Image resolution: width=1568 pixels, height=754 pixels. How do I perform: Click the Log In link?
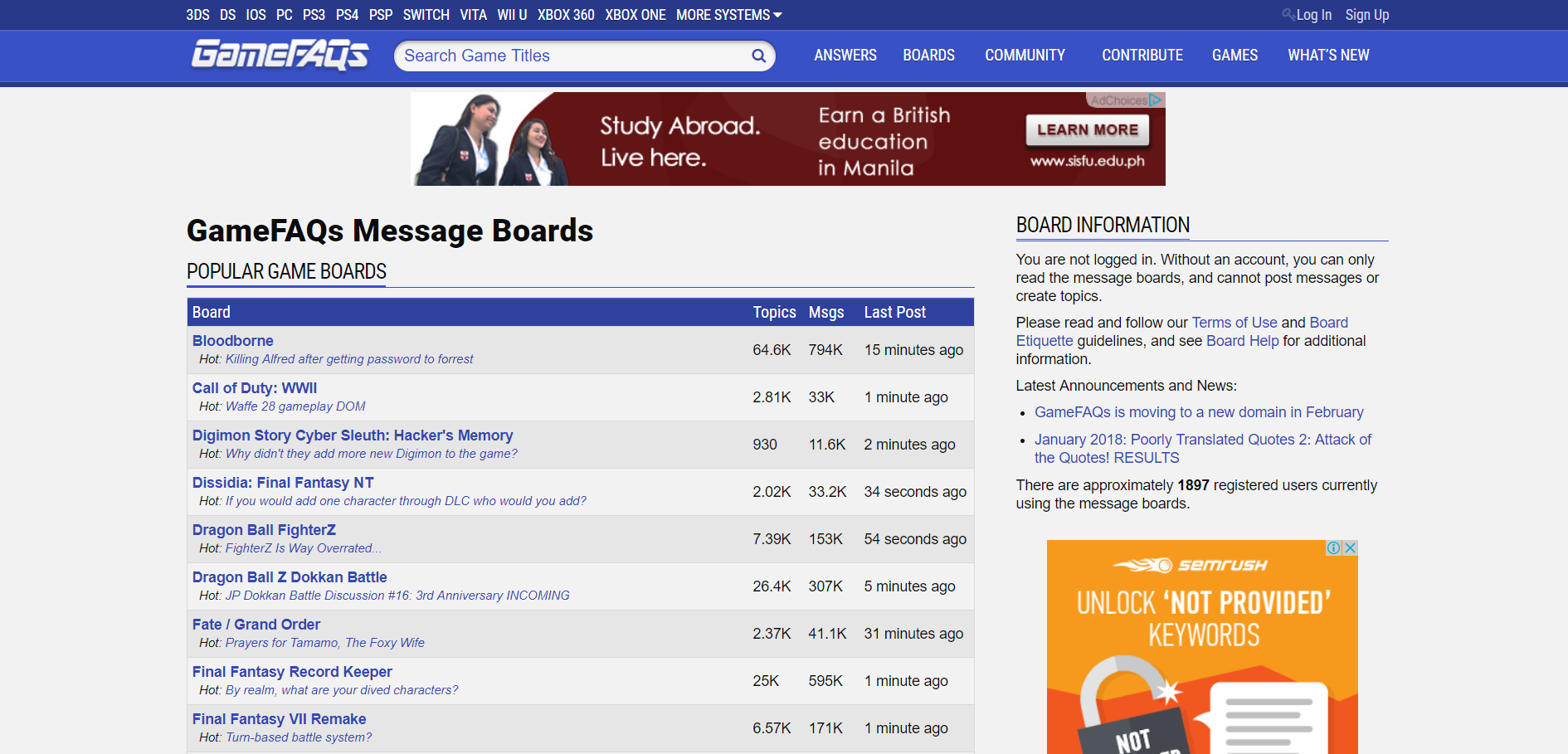click(1313, 15)
